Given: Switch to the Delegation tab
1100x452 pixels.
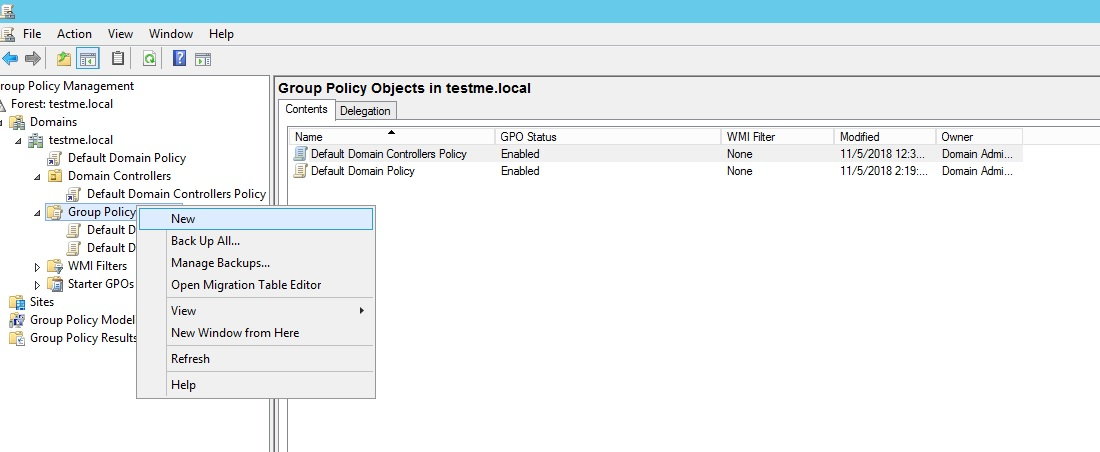Looking at the screenshot, I should (365, 111).
